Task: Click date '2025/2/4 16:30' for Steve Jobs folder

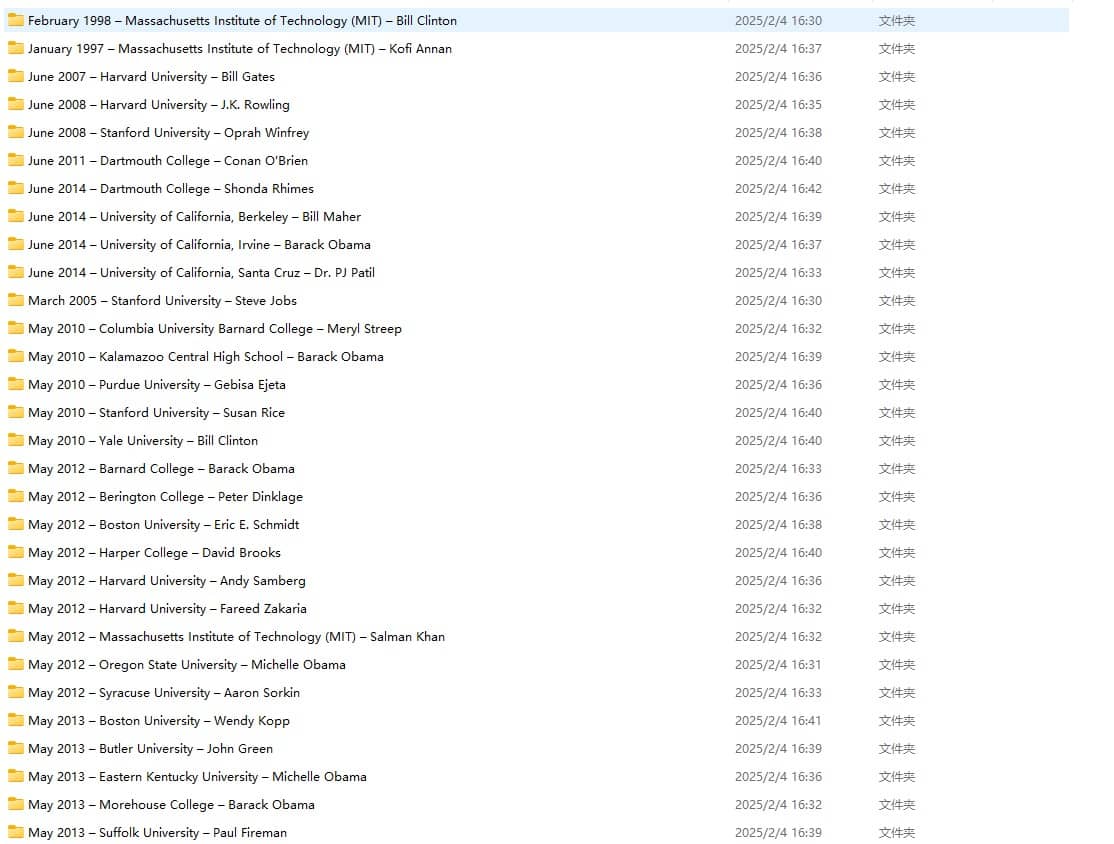Action: point(778,301)
